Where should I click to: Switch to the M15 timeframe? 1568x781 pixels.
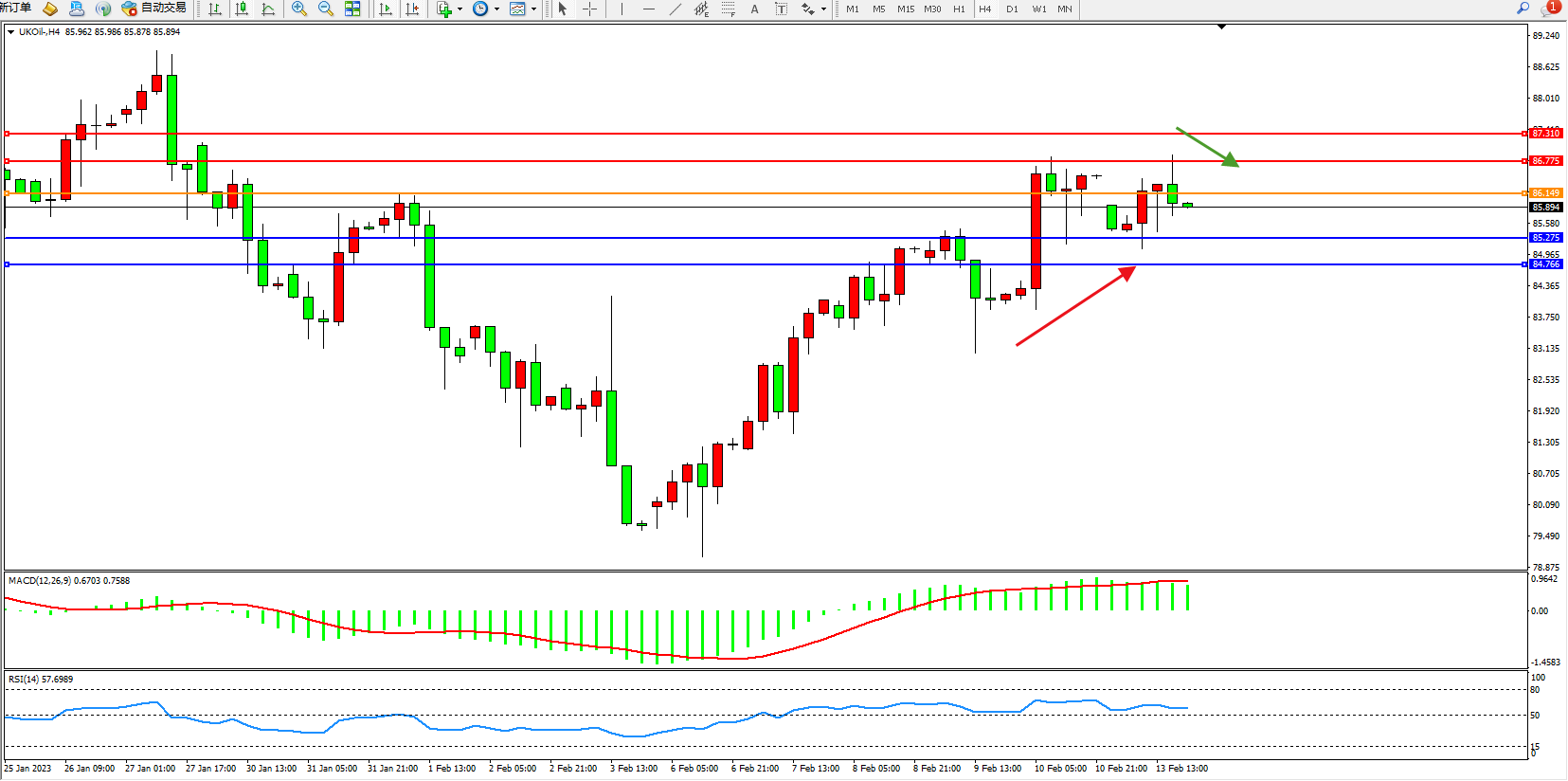pyautogui.click(x=906, y=9)
